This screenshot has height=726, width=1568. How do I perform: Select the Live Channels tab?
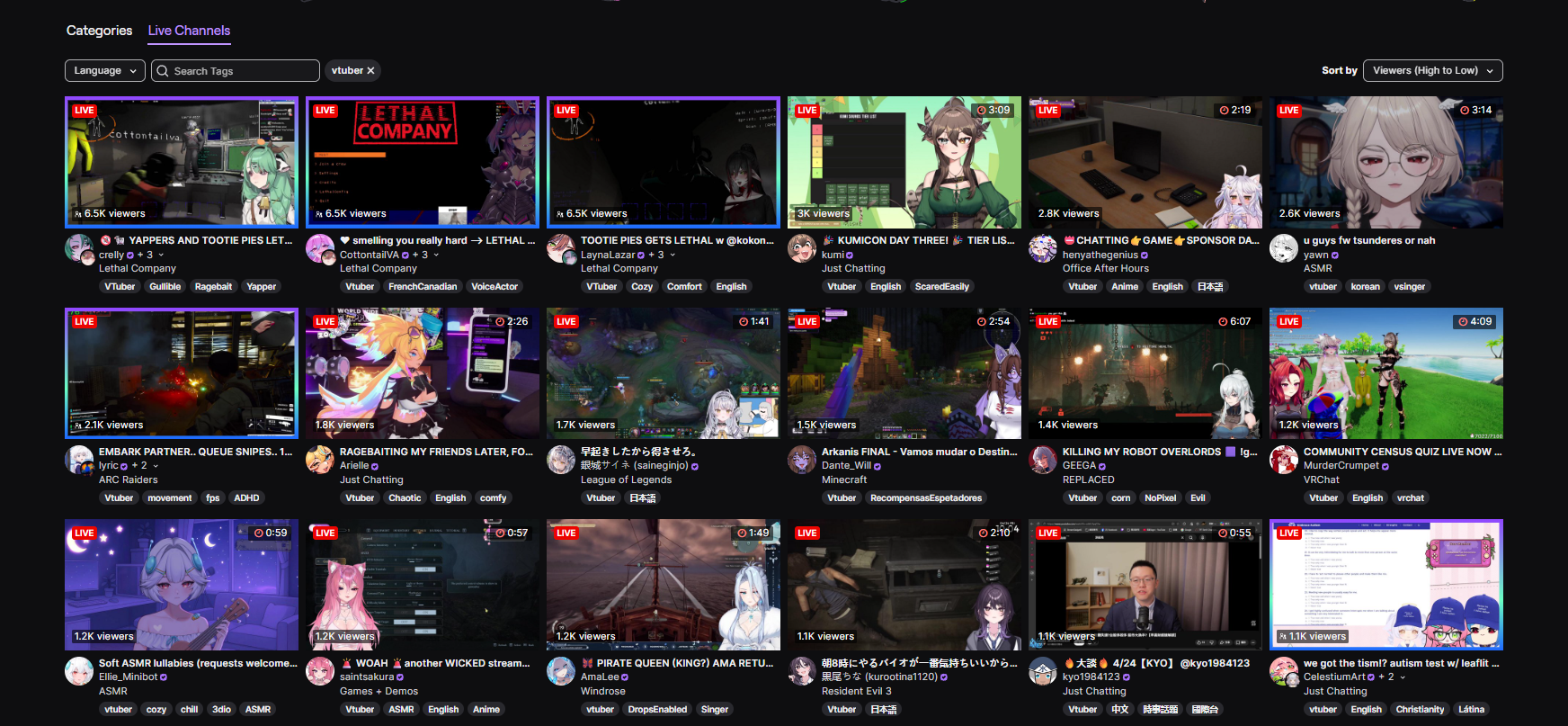(189, 31)
